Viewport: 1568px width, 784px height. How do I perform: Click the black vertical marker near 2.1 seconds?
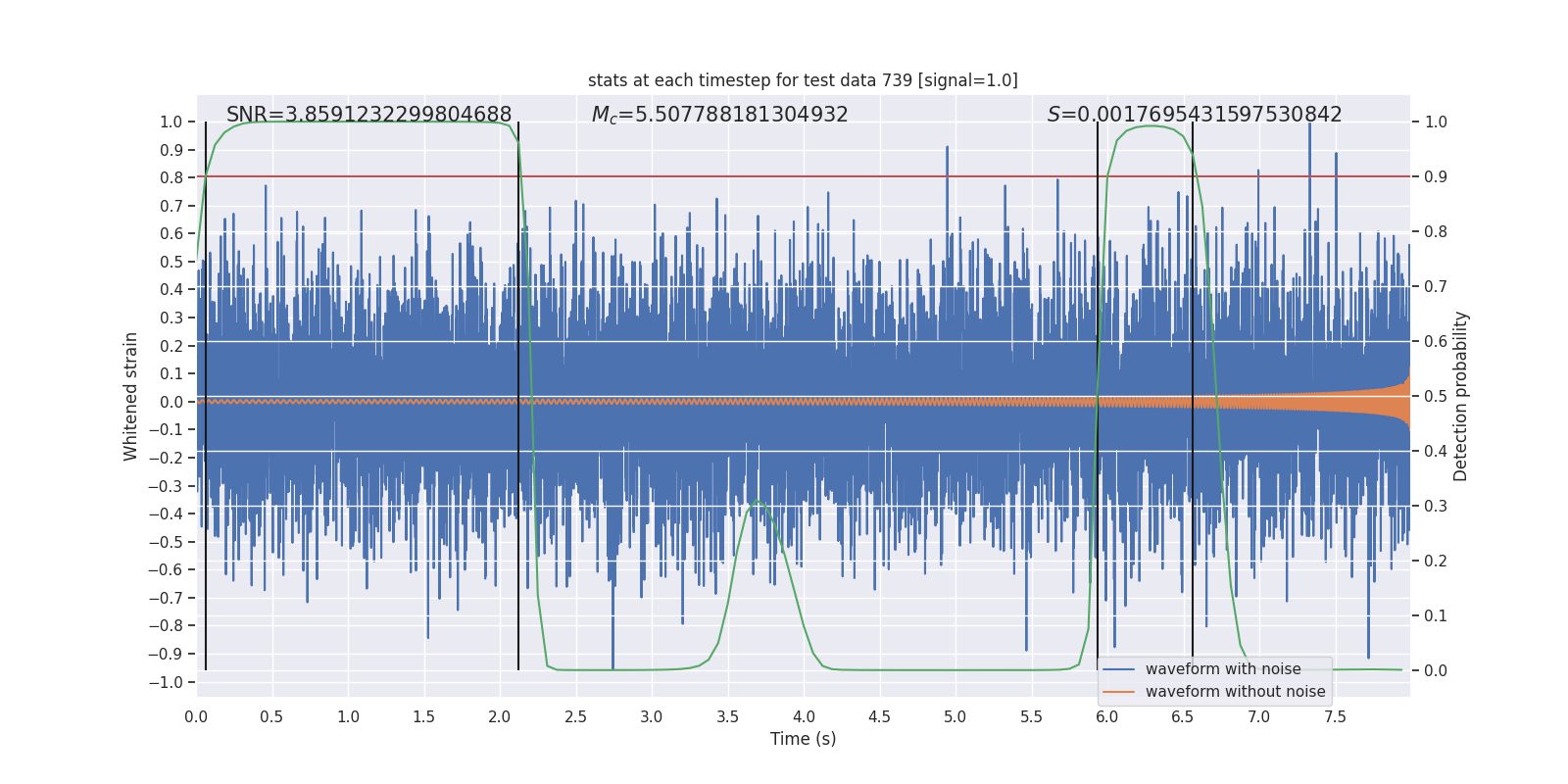point(518,396)
